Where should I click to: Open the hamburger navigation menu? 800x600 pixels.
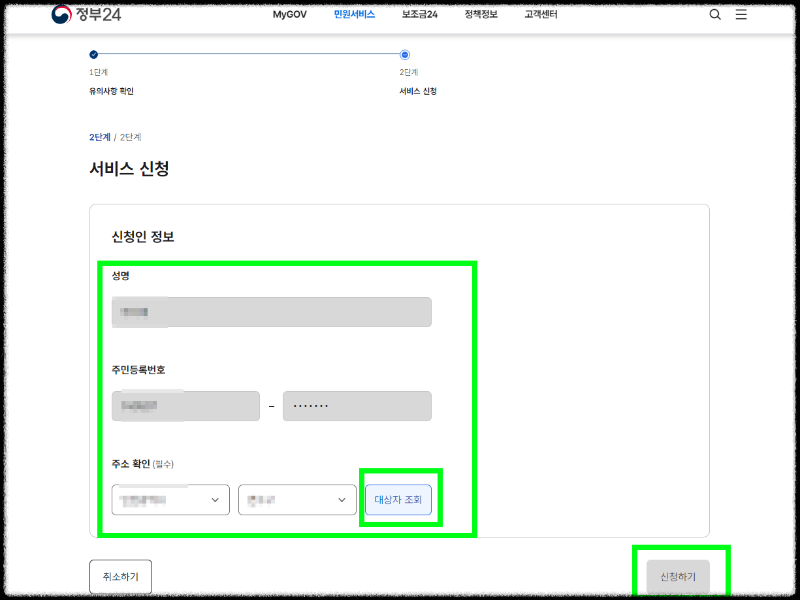tap(741, 15)
